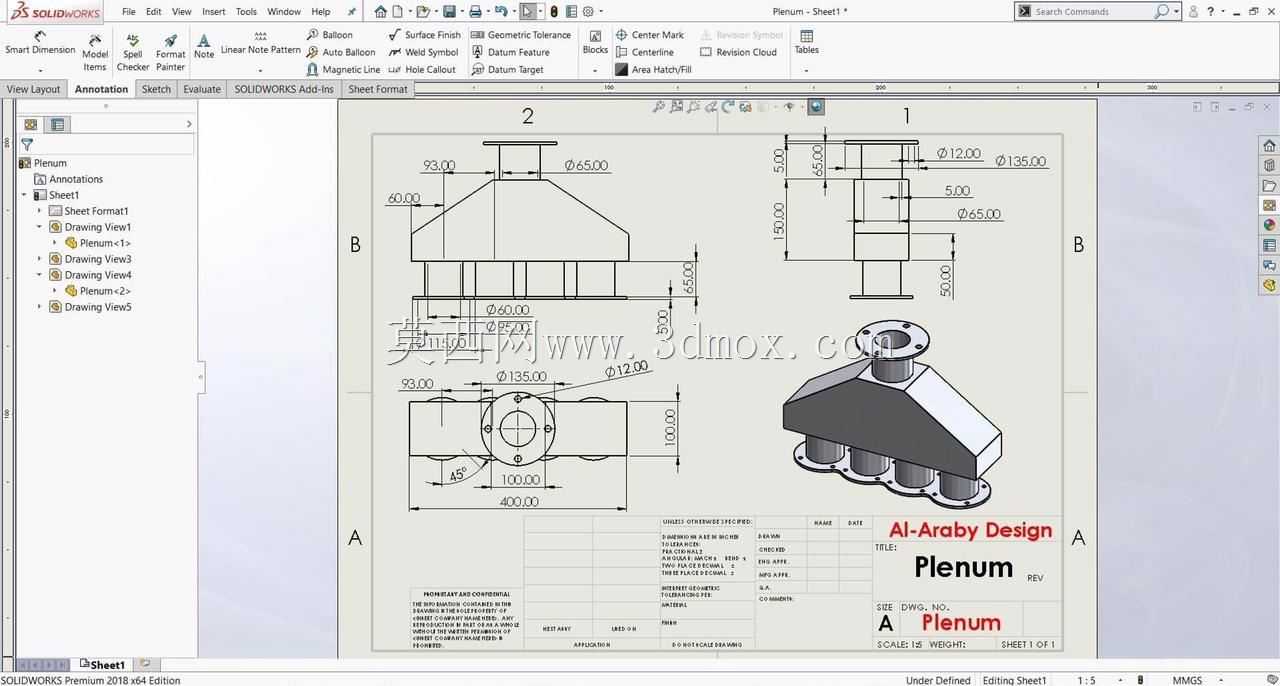Activate the Format Painter
1280x686 pixels.
(x=171, y=53)
